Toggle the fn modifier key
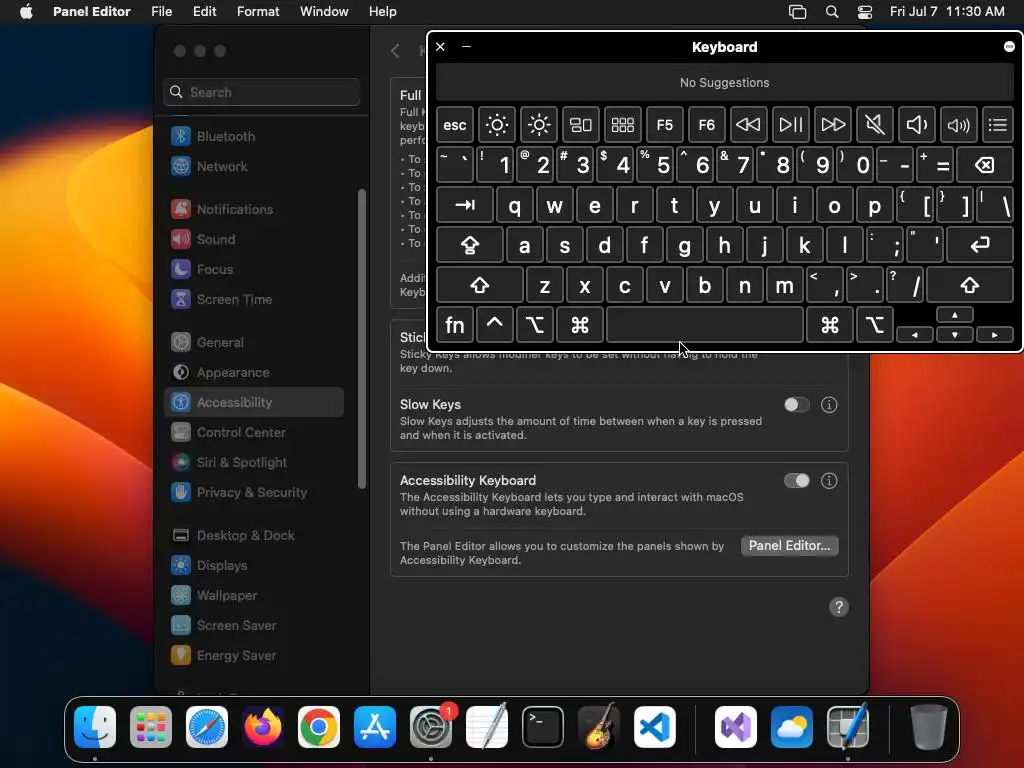 [x=455, y=325]
